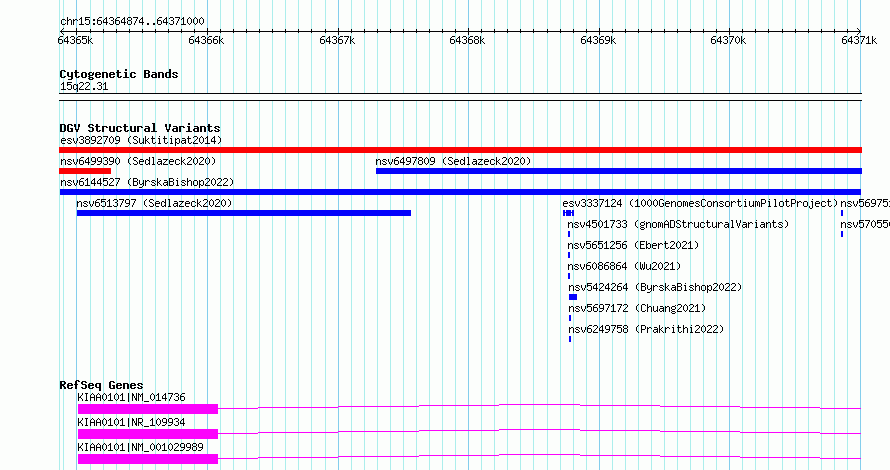The width and height of the screenshot is (890, 470).
Task: Click the nsv6513797 (Sedlazeck2020) label
Action: (x=154, y=203)
